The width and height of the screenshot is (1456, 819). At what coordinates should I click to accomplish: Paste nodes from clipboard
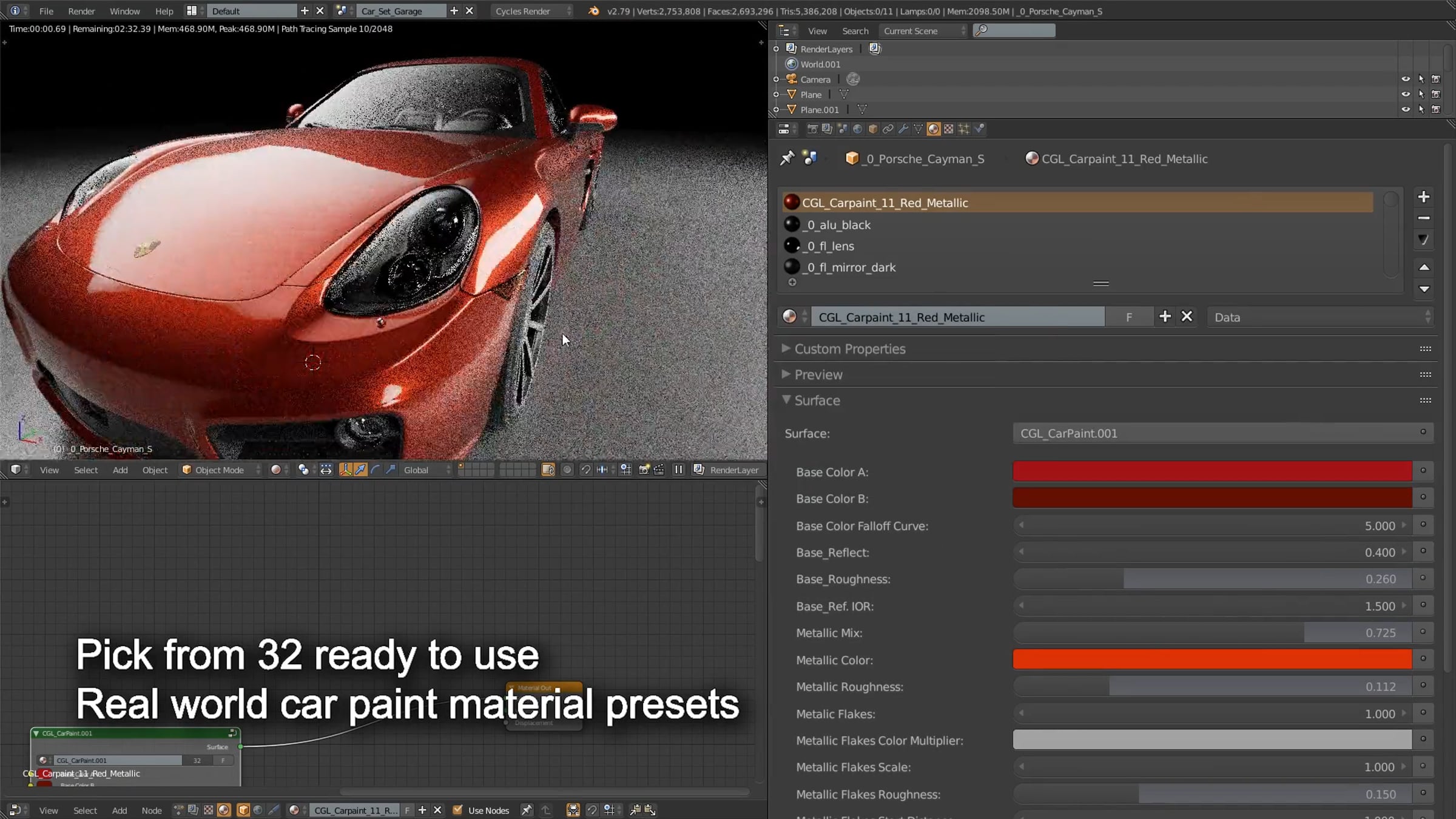[650, 810]
